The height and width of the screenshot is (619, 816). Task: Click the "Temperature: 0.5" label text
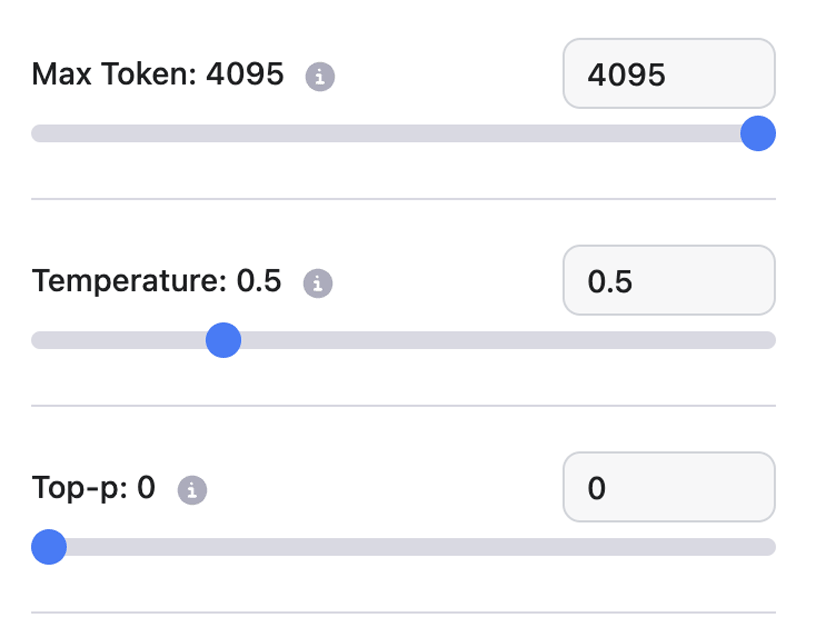(157, 281)
